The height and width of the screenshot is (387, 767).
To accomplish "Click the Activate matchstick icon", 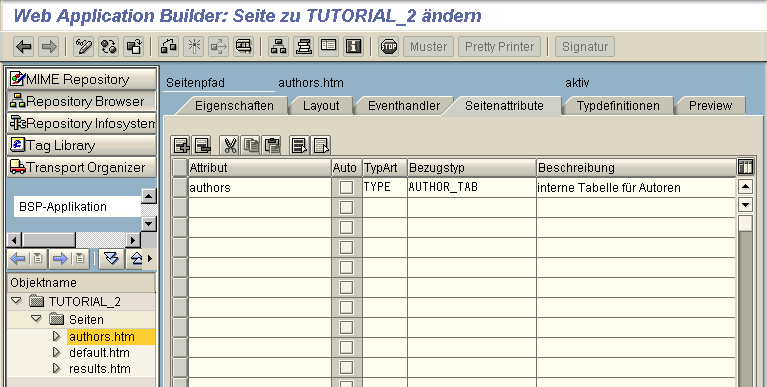I will tap(194, 47).
